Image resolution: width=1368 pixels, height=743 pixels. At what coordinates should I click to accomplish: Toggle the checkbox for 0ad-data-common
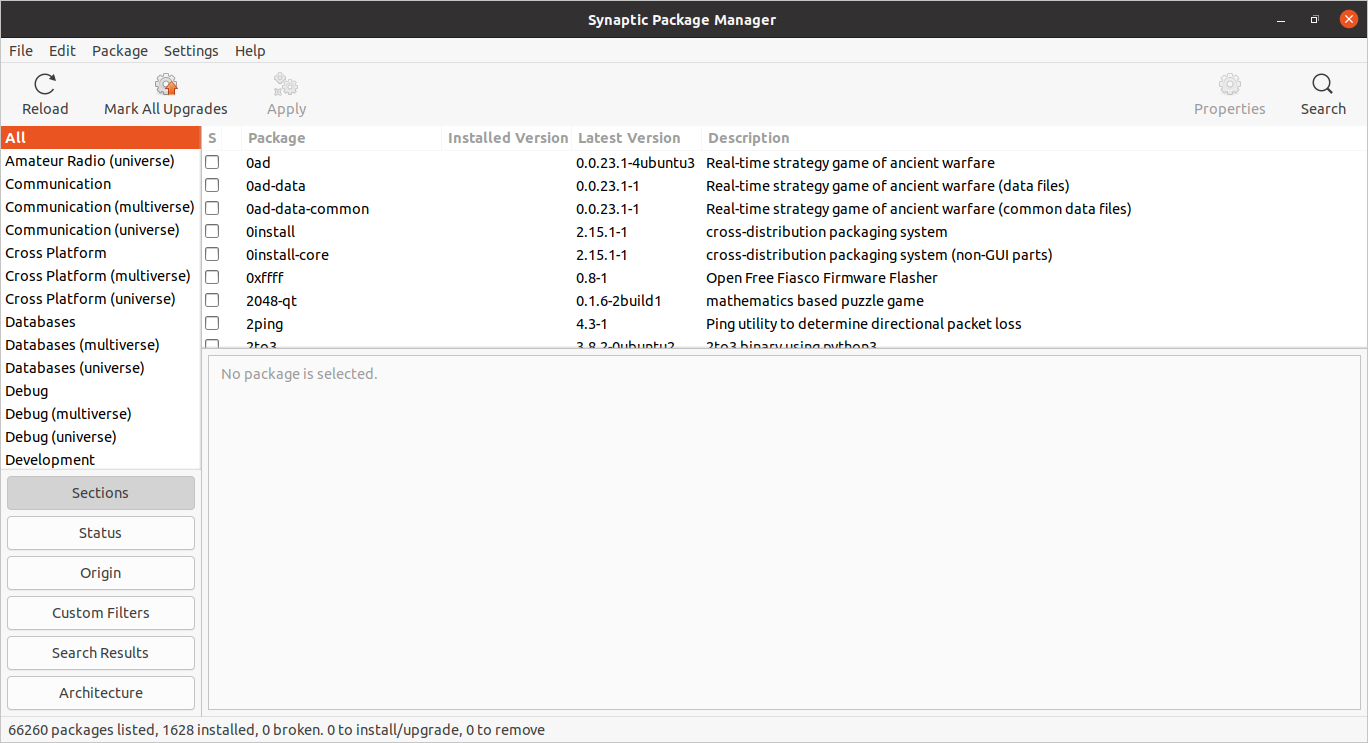coord(212,208)
